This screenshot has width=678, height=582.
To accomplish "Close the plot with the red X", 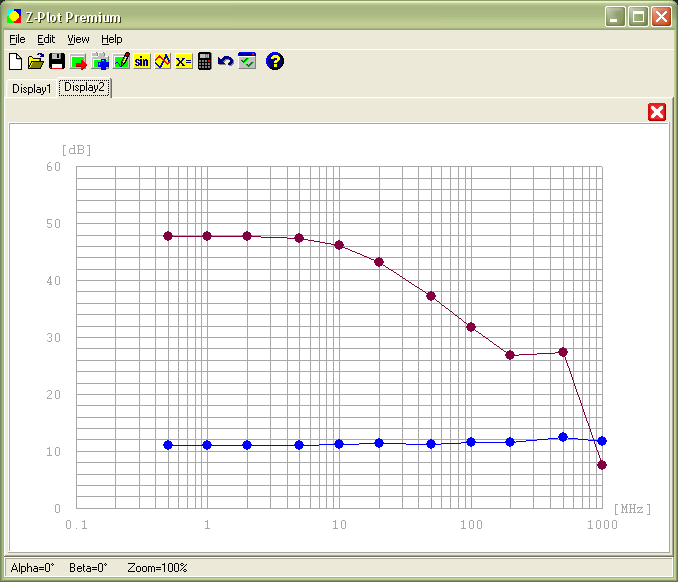I will click(657, 112).
